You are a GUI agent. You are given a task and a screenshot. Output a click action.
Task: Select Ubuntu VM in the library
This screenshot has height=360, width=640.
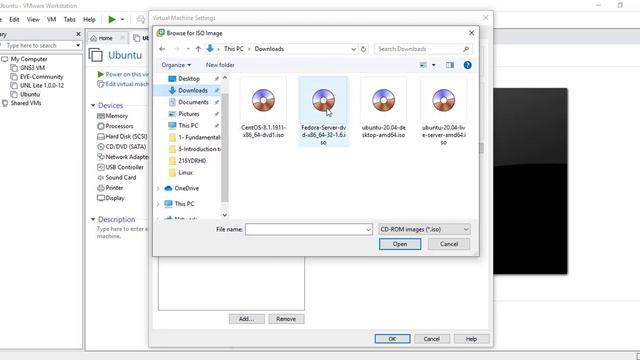[30, 94]
